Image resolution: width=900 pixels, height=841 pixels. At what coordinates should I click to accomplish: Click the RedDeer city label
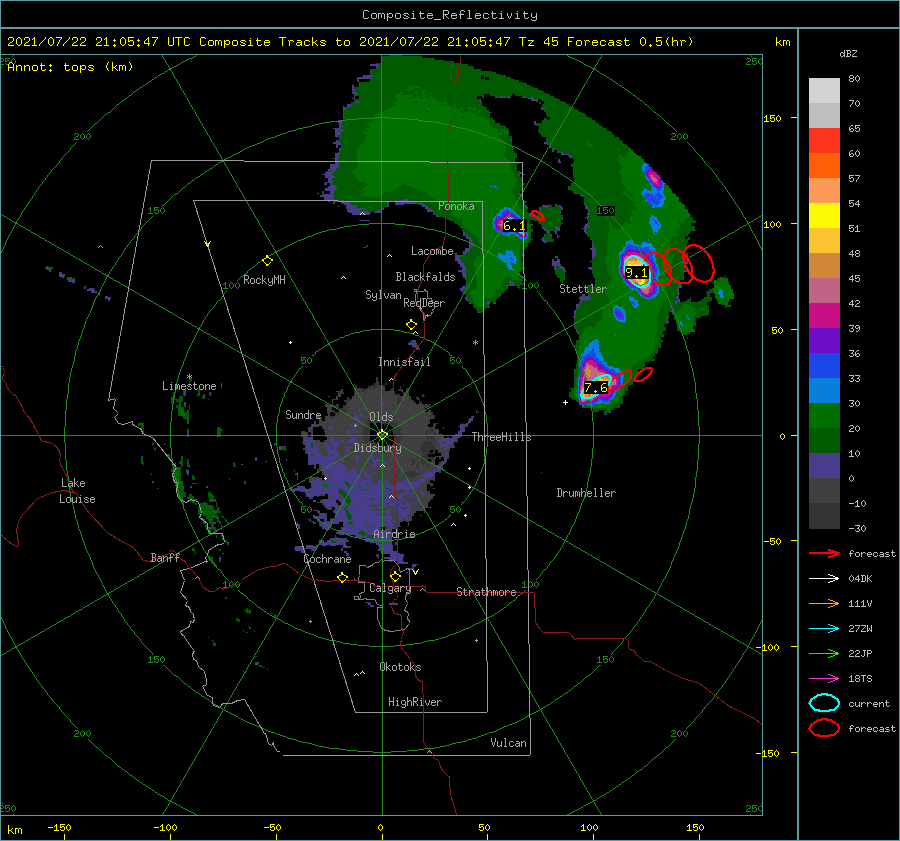click(424, 303)
